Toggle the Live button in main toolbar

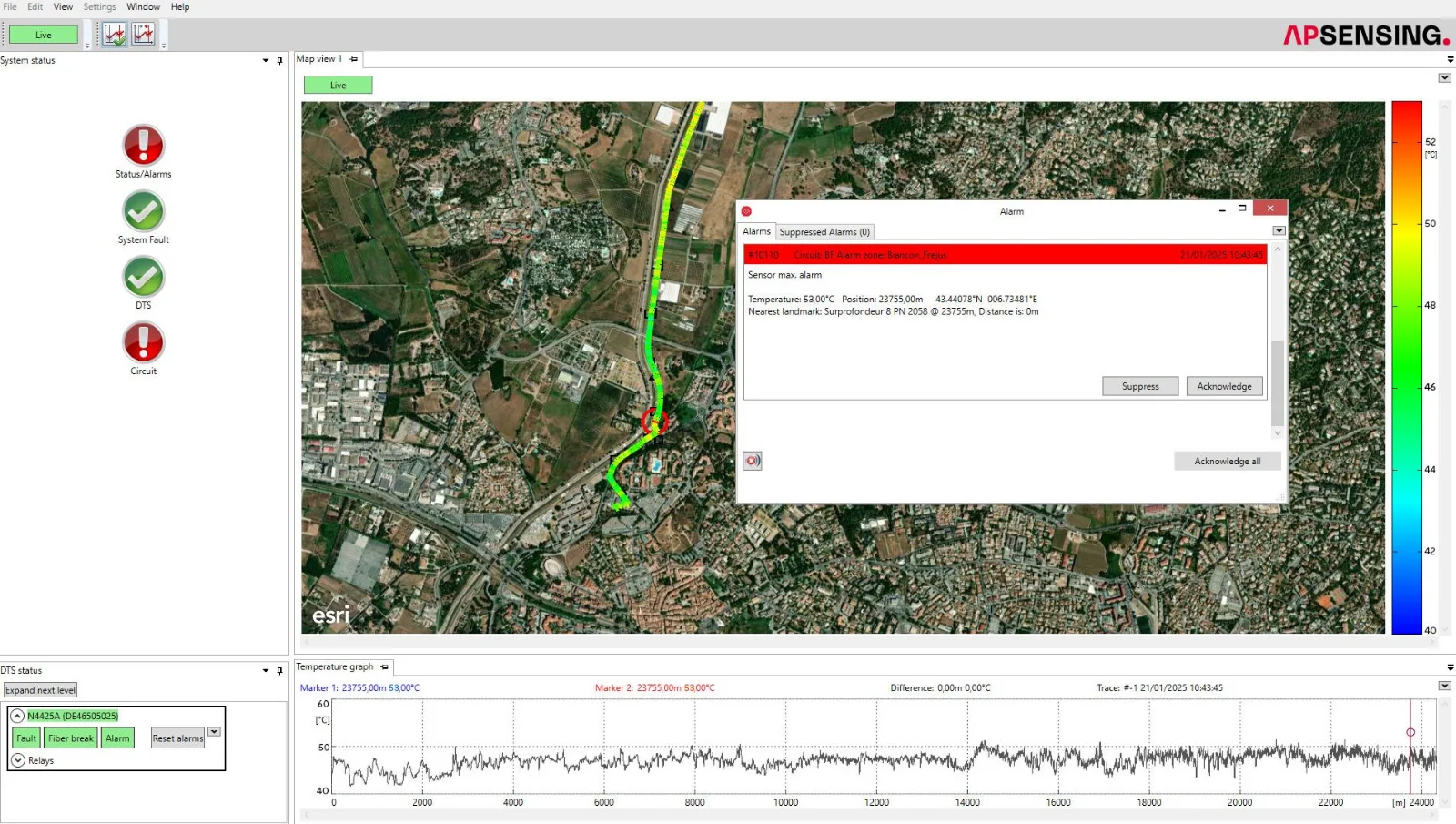(x=44, y=36)
